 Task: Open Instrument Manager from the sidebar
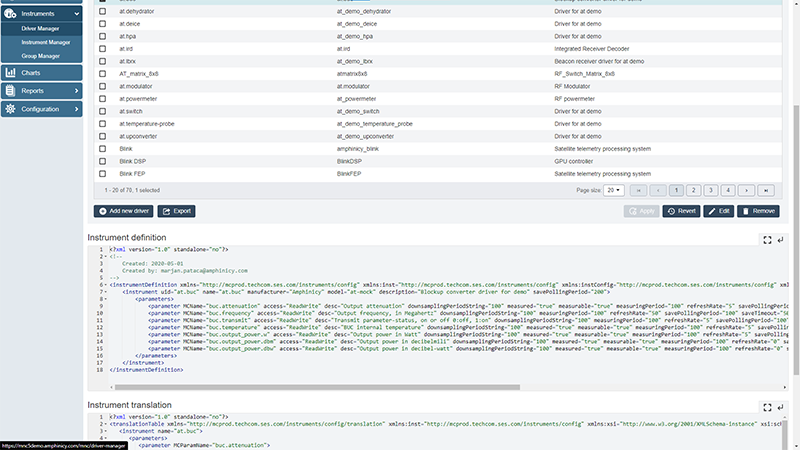(46, 43)
